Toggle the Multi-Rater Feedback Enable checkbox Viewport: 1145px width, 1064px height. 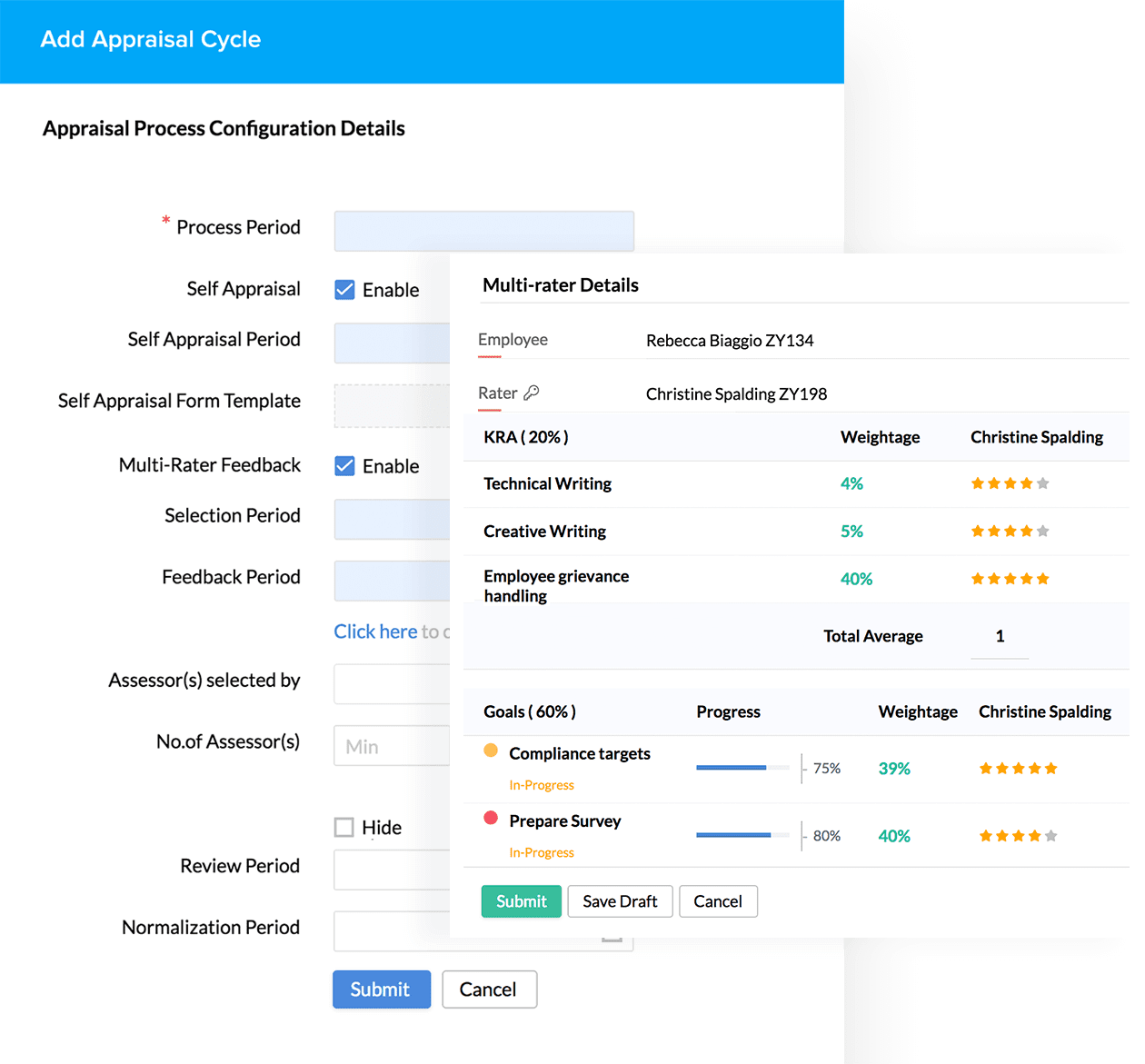pyautogui.click(x=344, y=466)
